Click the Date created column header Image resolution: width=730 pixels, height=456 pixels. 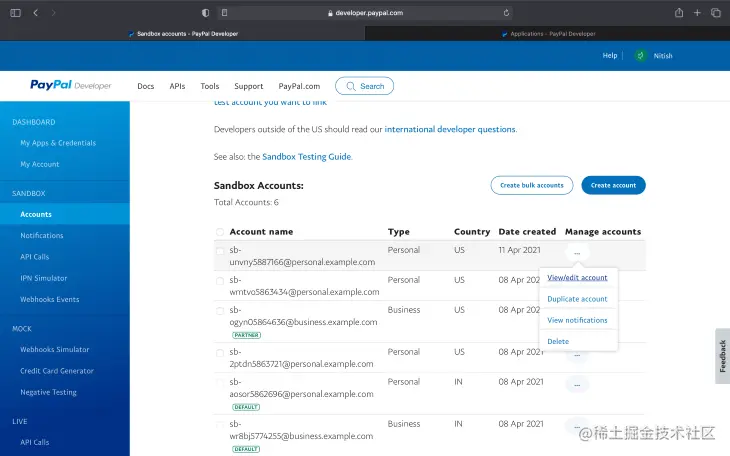(x=527, y=231)
